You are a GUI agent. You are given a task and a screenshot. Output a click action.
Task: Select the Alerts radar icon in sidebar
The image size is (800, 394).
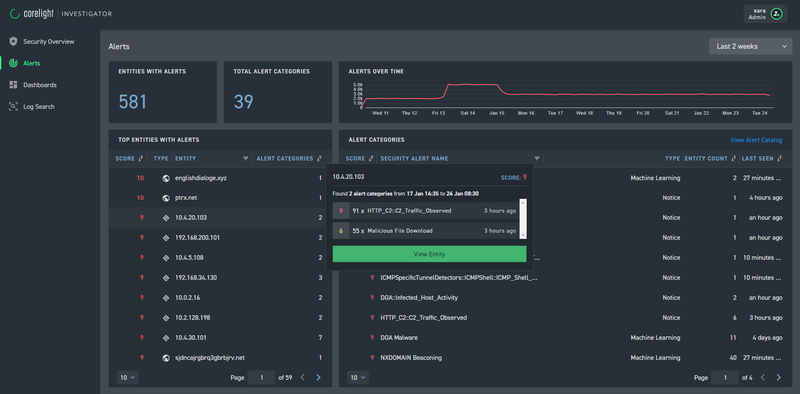tap(13, 63)
